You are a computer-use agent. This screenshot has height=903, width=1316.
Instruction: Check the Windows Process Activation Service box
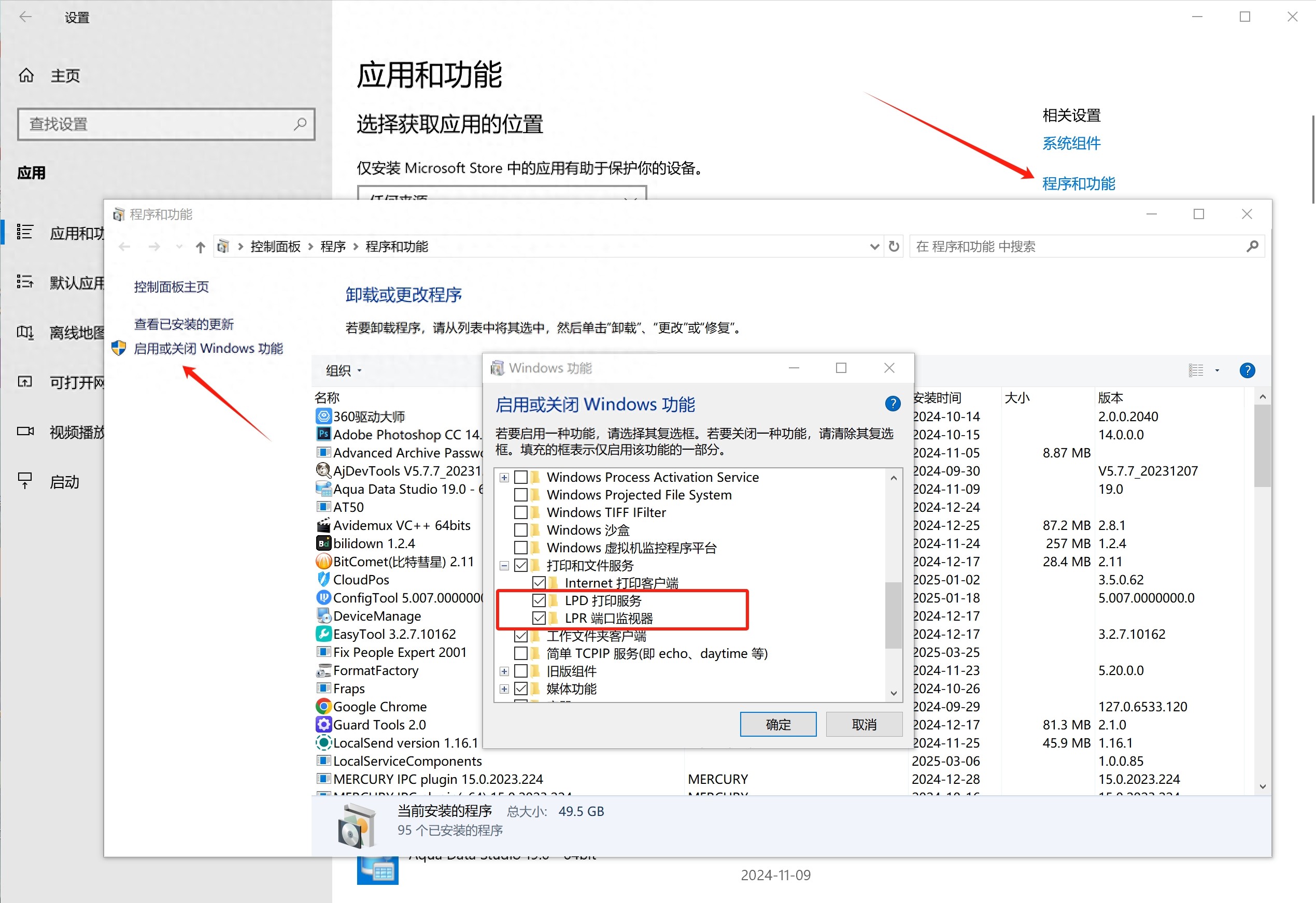point(520,477)
